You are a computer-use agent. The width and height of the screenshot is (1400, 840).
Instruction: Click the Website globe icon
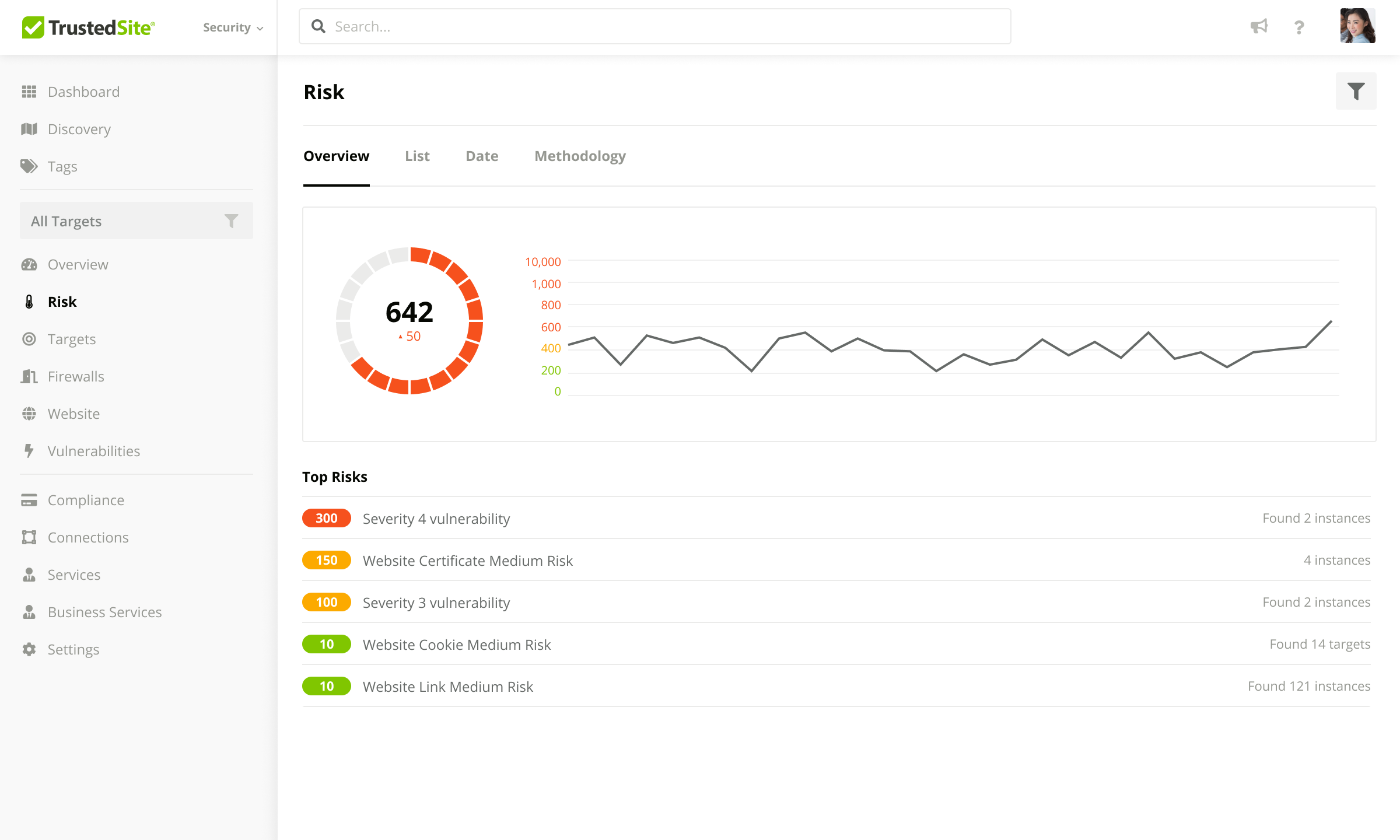pos(29,414)
